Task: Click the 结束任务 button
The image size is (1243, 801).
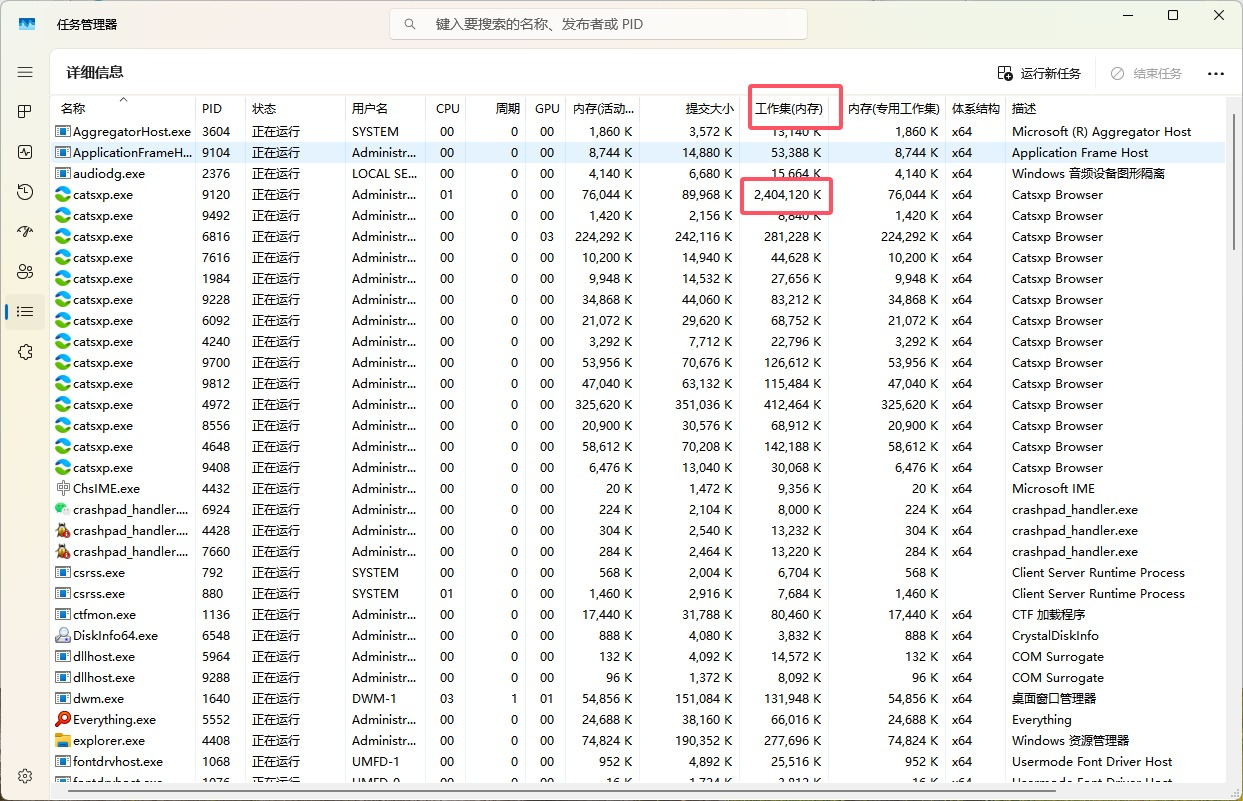Action: click(1145, 72)
